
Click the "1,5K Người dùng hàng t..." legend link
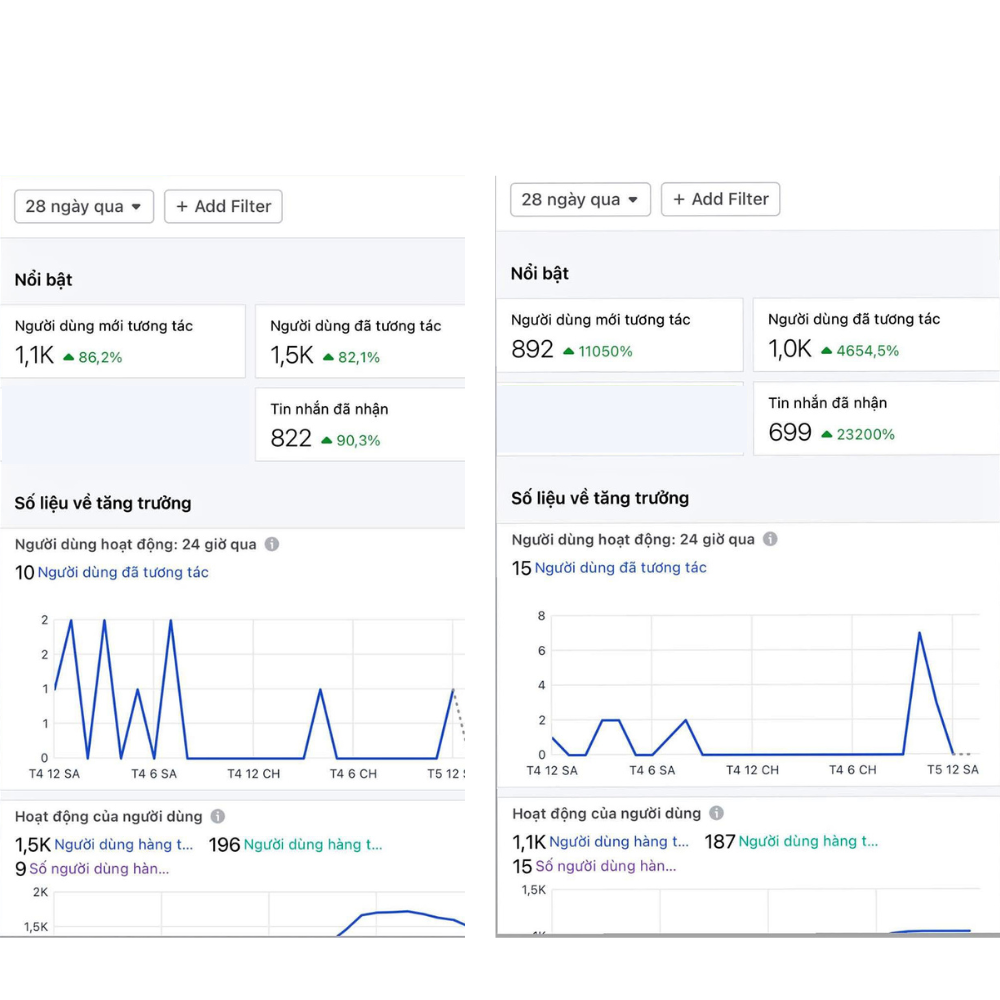104,845
